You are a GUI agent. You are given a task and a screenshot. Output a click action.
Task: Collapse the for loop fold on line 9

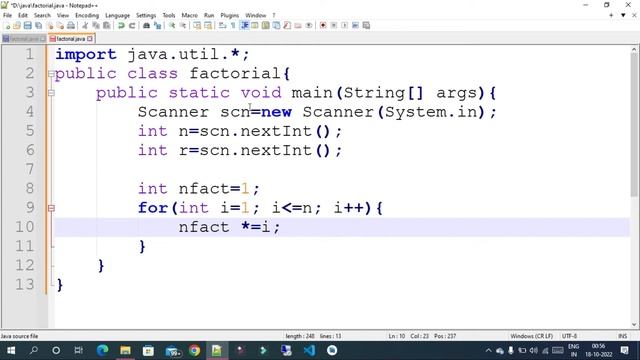[51, 208]
